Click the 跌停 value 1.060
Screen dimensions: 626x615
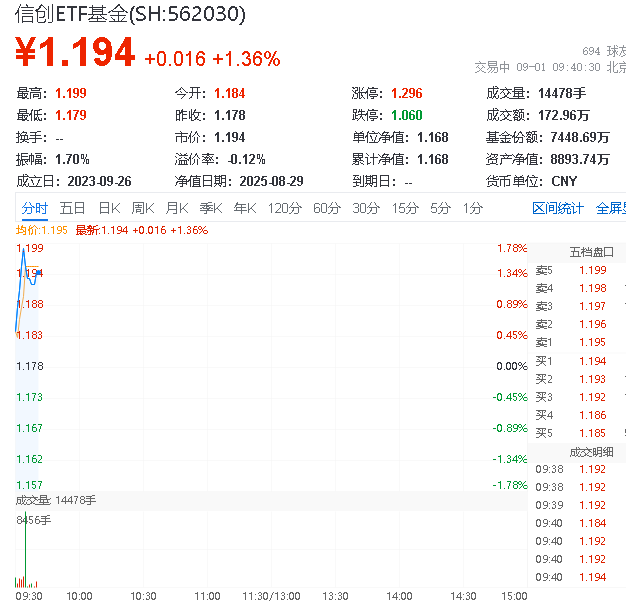pyautogui.click(x=406, y=115)
